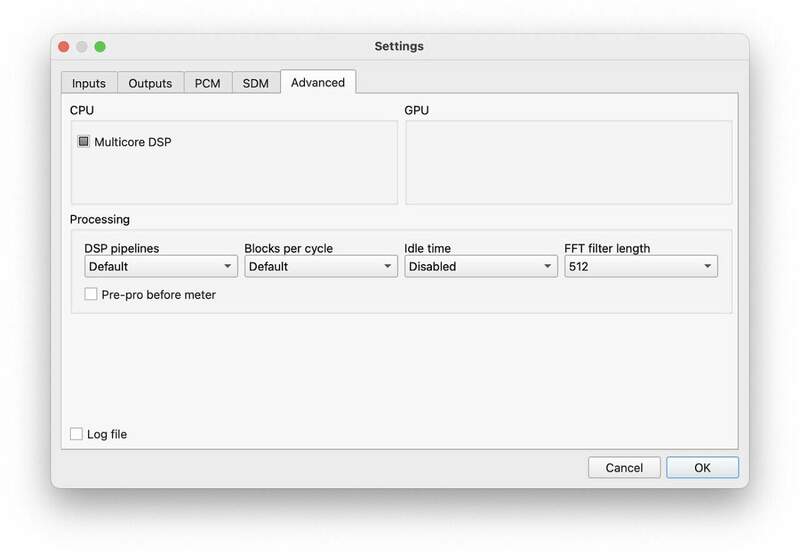The height and width of the screenshot is (555, 800).
Task: Open the Idle time dropdown
Action: coord(480,267)
